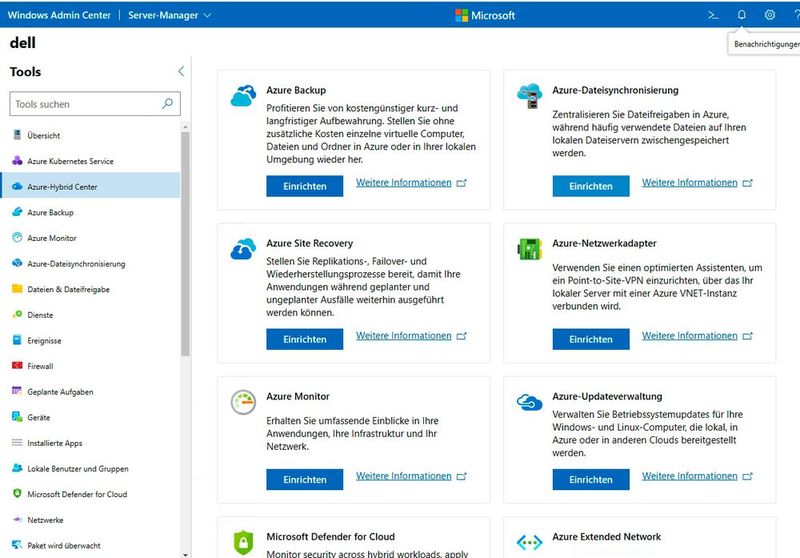
Task: Open the settings gear icon
Action: [x=770, y=15]
